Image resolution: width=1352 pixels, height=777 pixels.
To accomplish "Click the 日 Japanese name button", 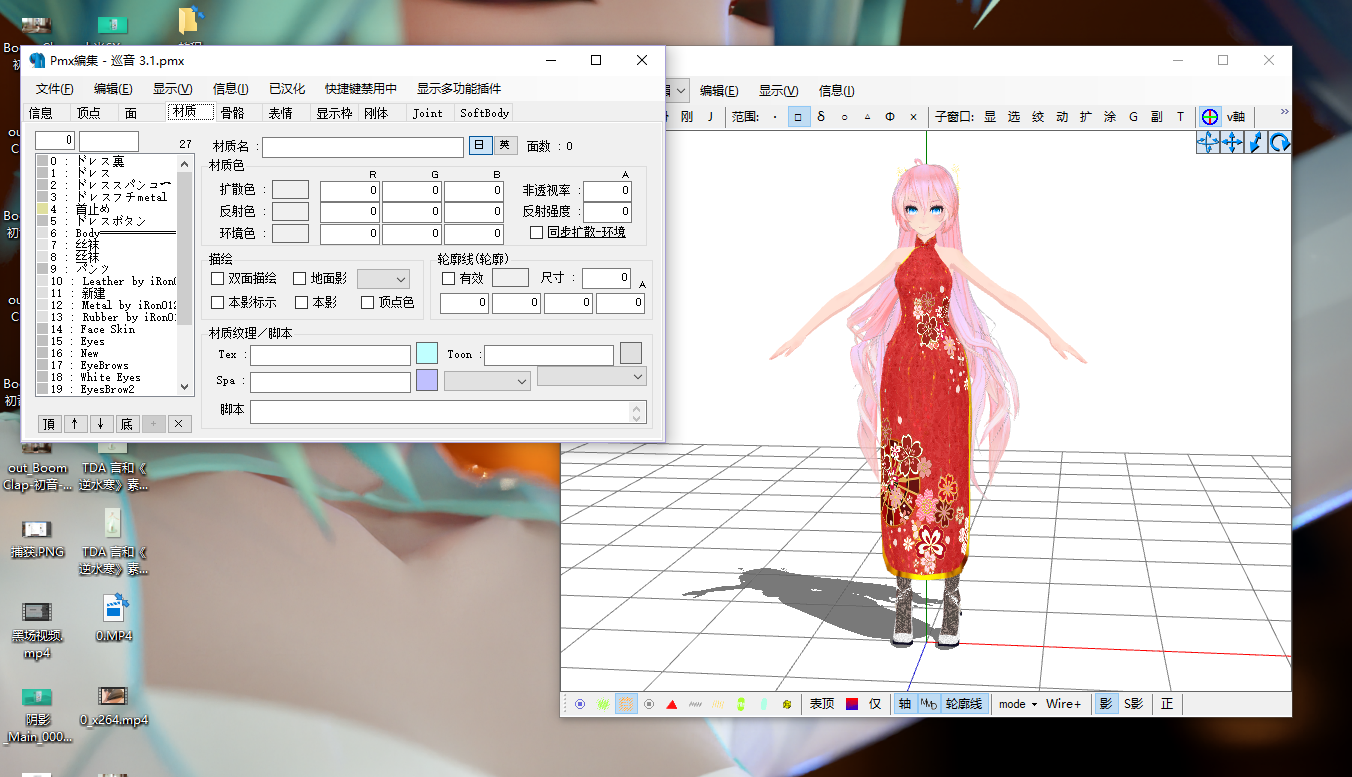I will (481, 146).
